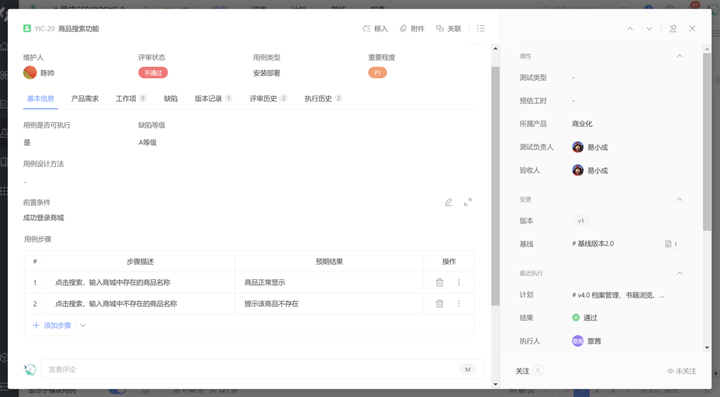The height and width of the screenshot is (397, 720).
Task: Click the 附件 button
Action: pyautogui.click(x=412, y=28)
